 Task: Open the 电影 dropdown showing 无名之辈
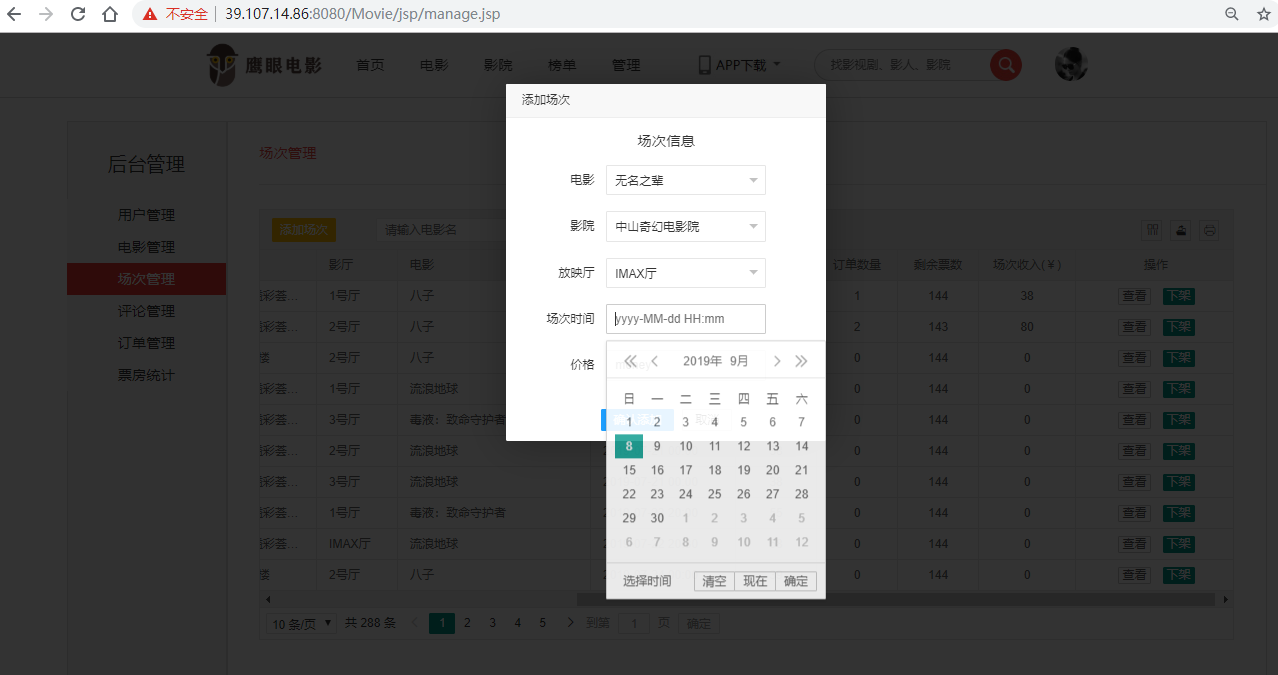coord(685,180)
